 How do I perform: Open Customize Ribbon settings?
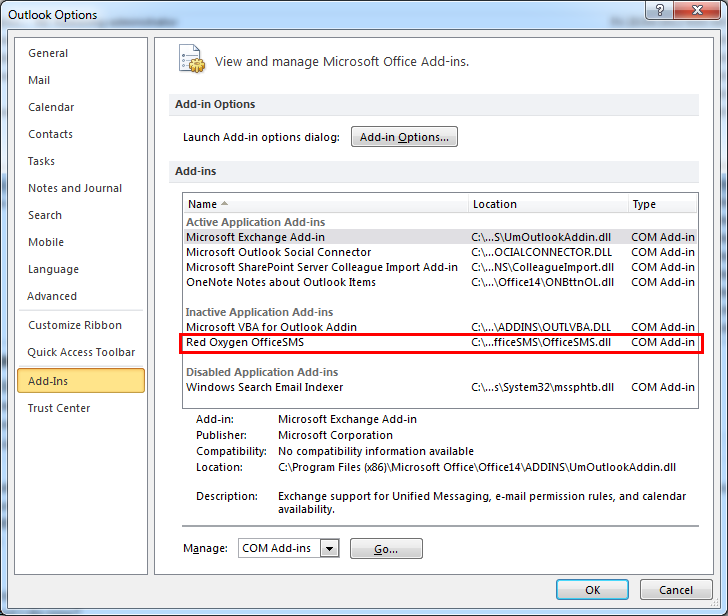[x=75, y=325]
